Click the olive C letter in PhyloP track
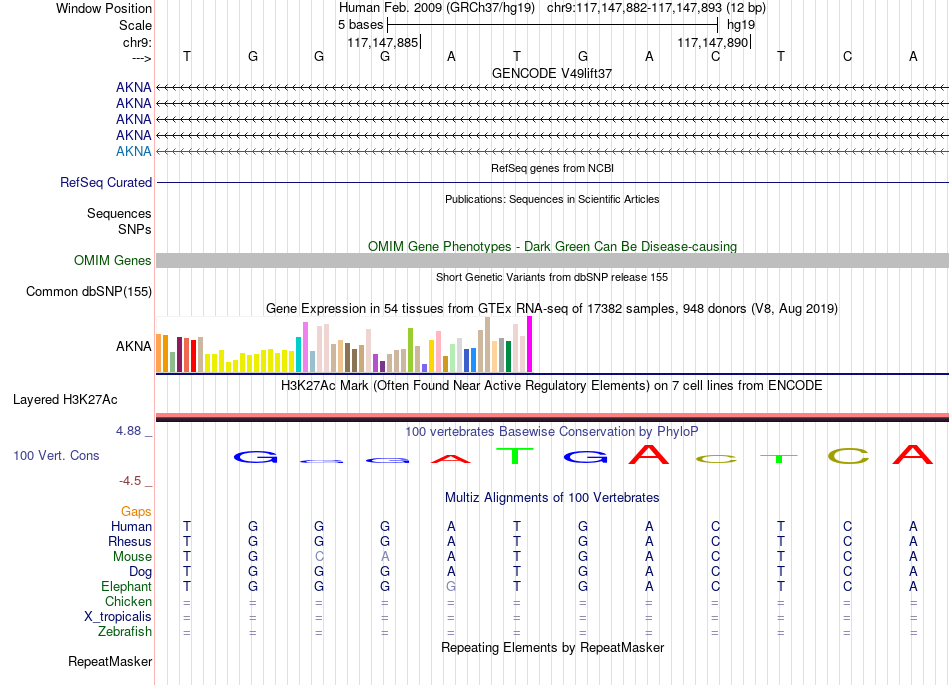 pos(848,456)
